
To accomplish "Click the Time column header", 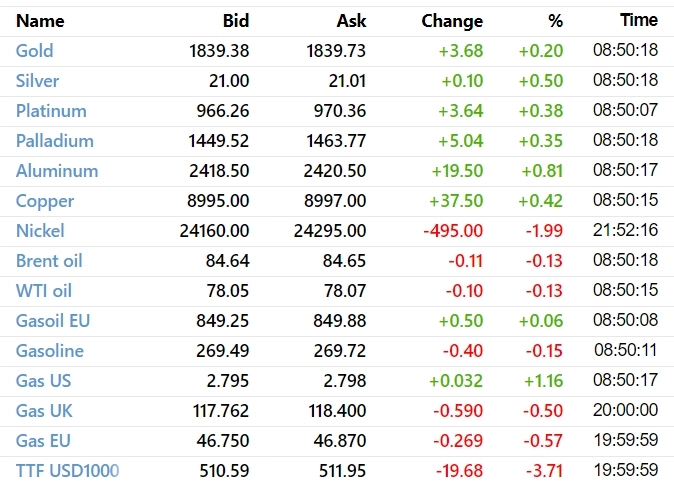I will point(639,20).
